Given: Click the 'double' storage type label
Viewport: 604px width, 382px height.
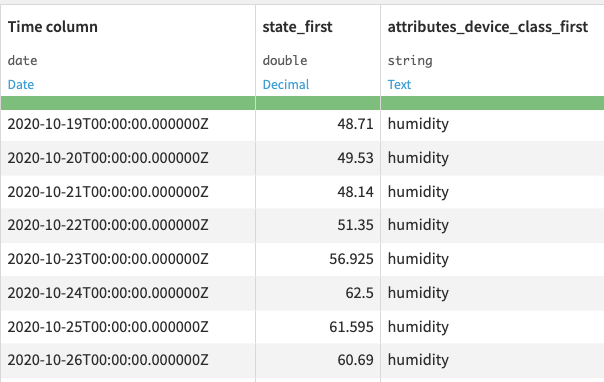Looking at the screenshot, I should pos(285,60).
